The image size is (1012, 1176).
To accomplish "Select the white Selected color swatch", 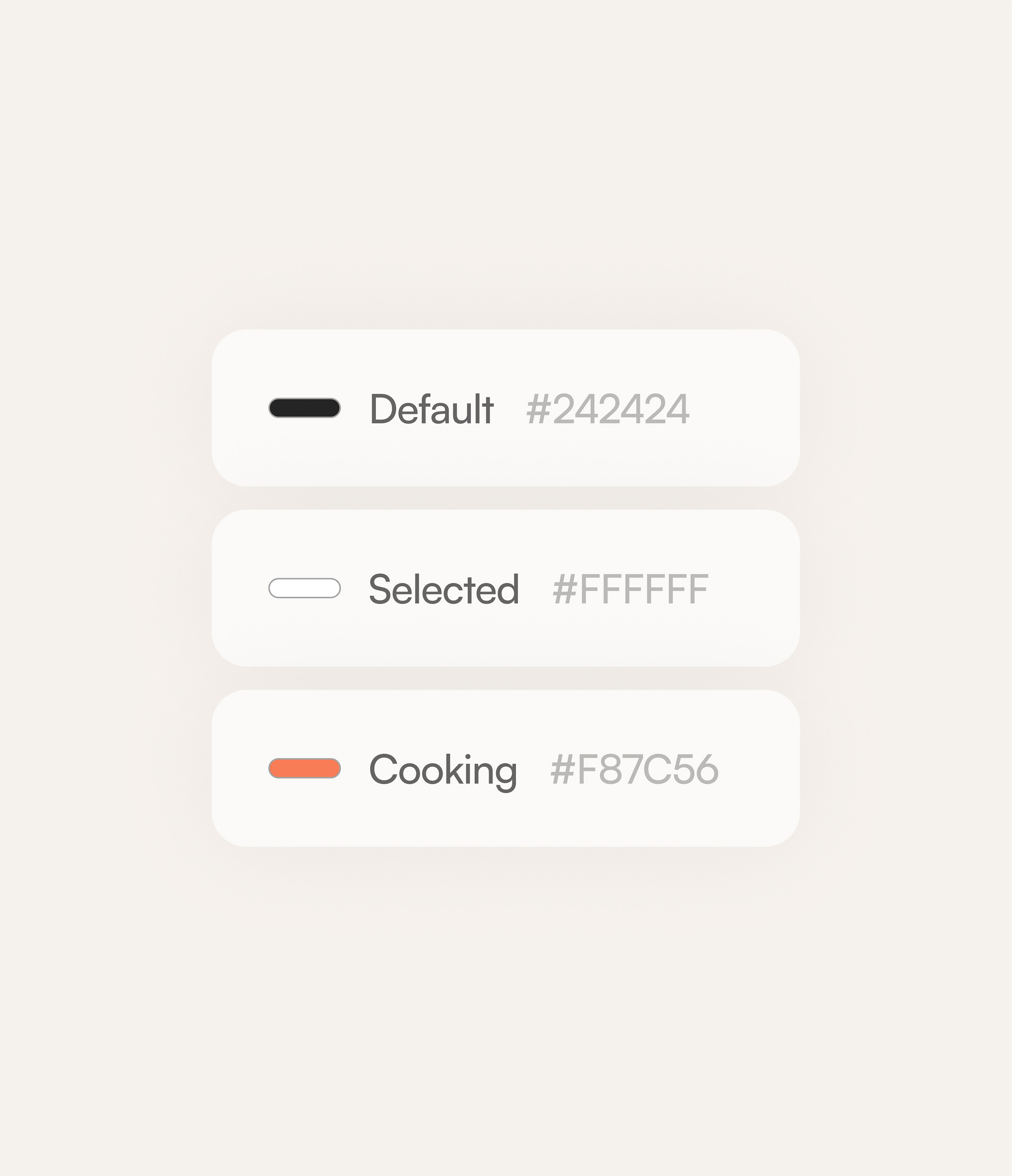I will [x=304, y=588].
